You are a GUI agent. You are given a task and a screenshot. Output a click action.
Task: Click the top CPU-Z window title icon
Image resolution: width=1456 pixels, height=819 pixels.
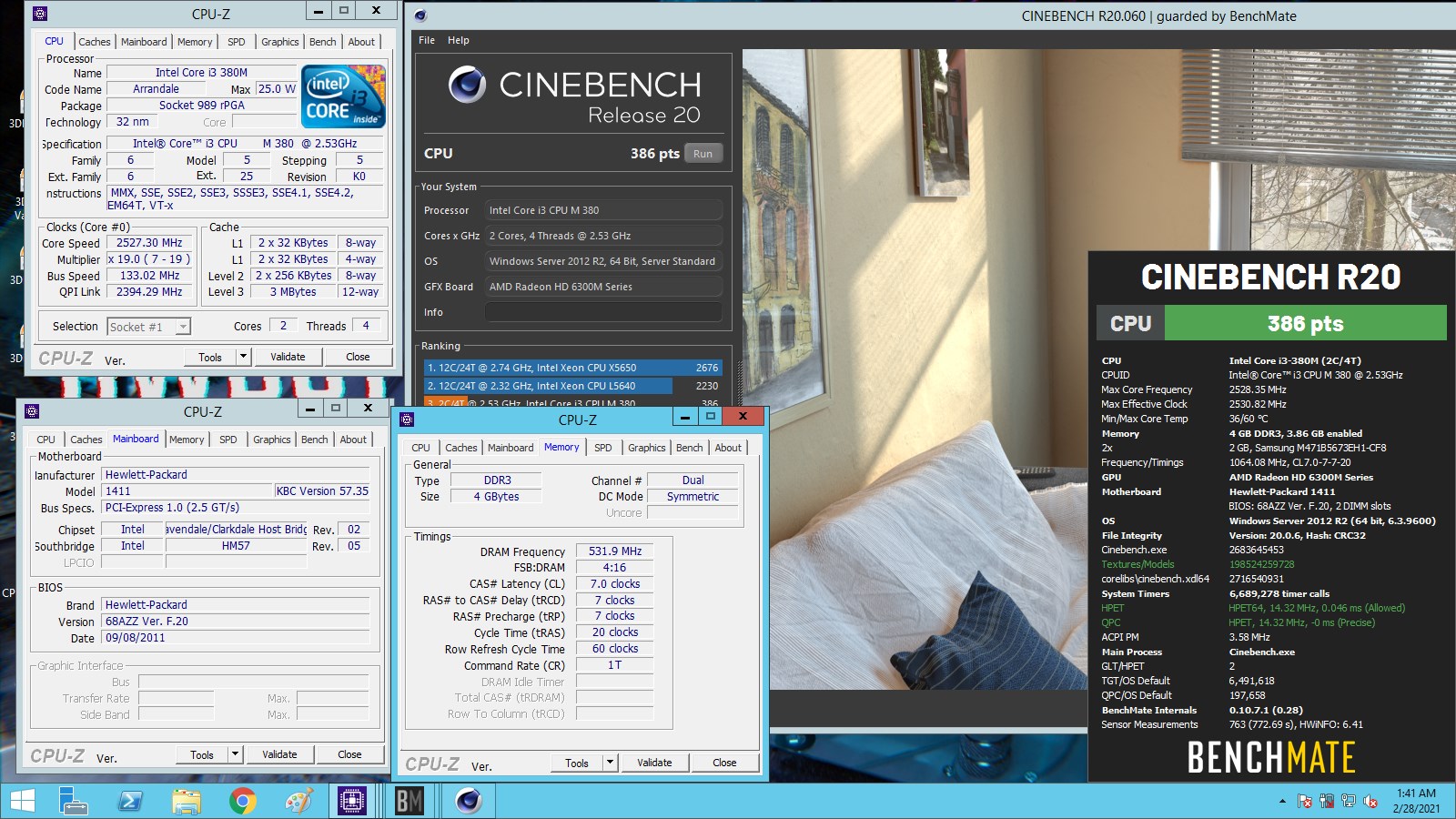click(39, 14)
